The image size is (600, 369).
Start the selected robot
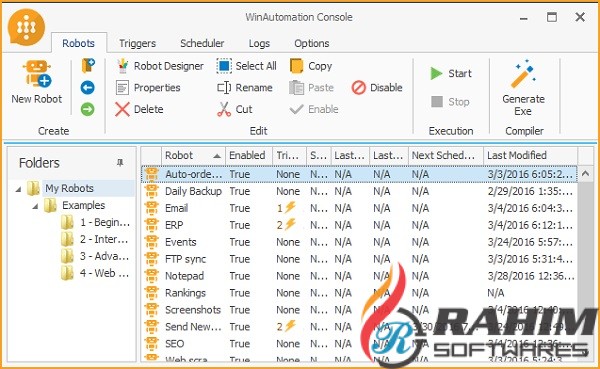(451, 73)
